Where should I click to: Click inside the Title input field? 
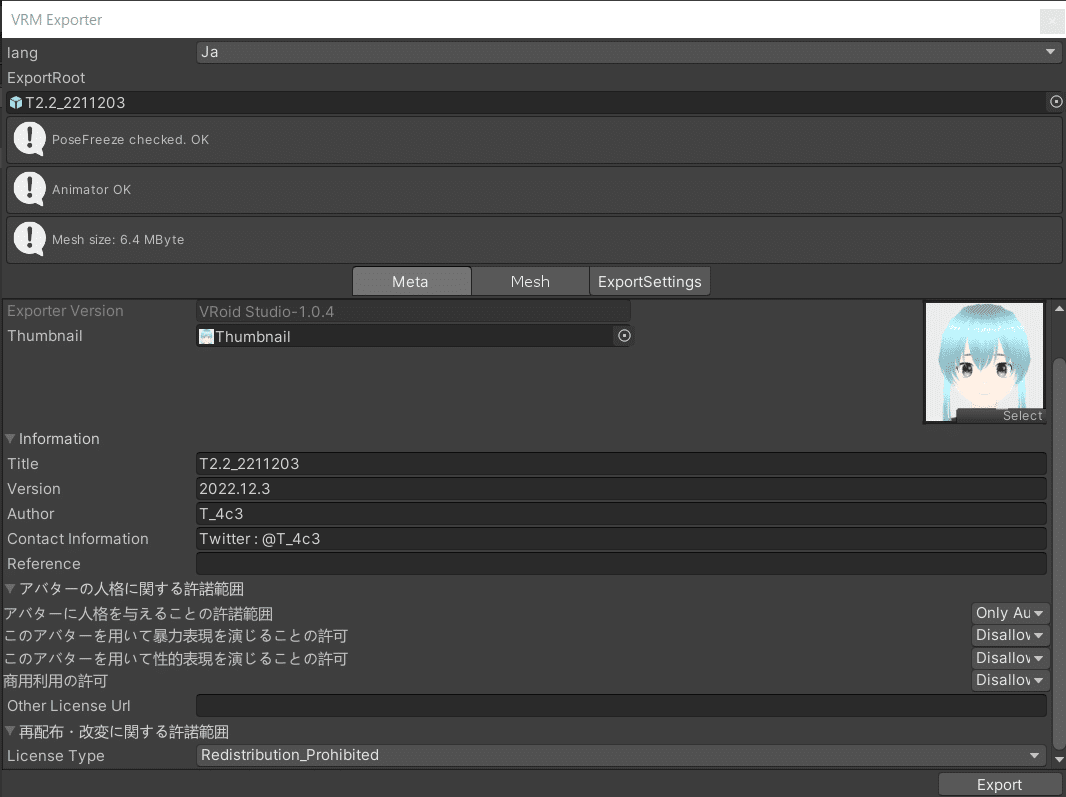[620, 463]
